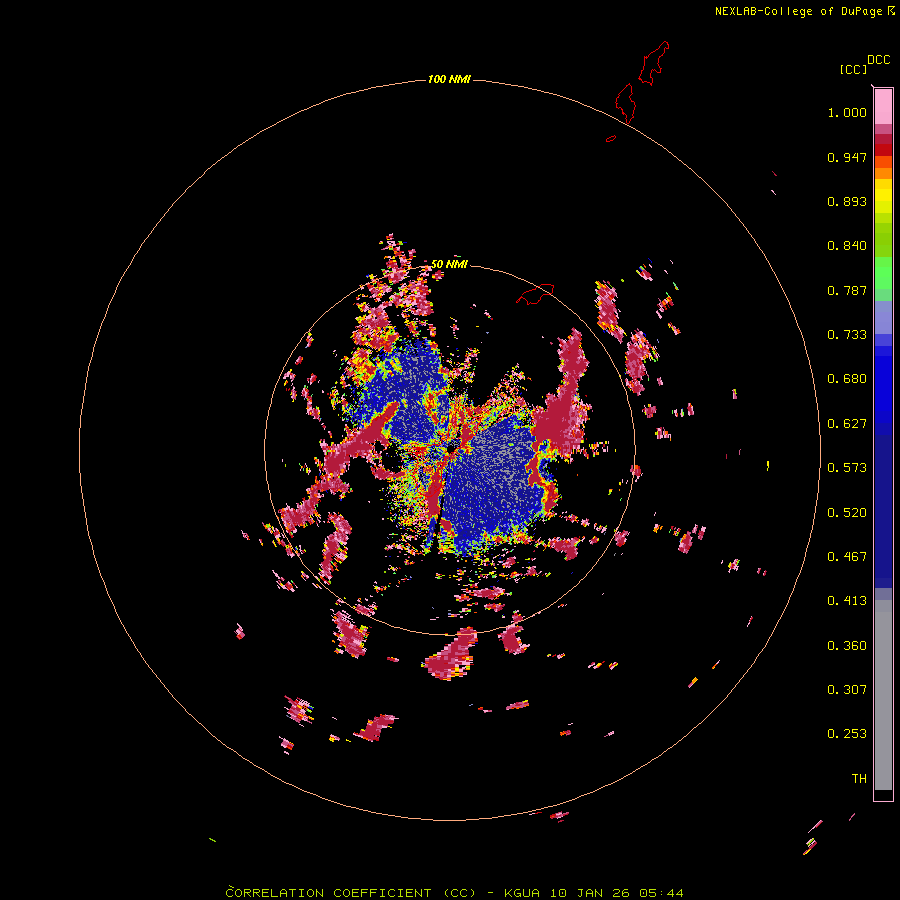Screen dimensions: 900x900
Task: Pick the light pink swatch atop the colorbar
Action: click(x=883, y=107)
